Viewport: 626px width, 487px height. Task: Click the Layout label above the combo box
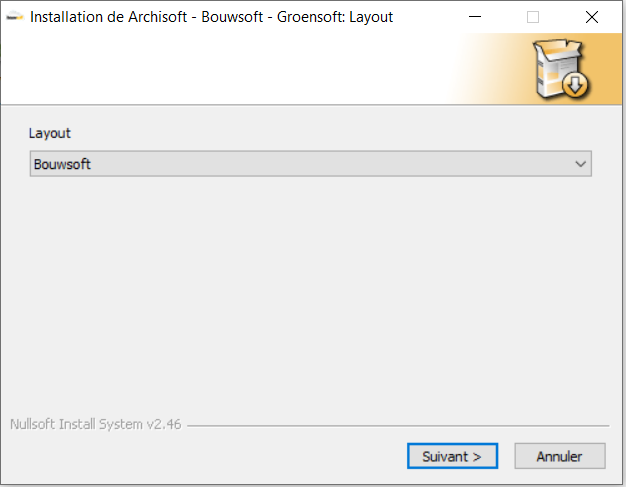tap(50, 133)
